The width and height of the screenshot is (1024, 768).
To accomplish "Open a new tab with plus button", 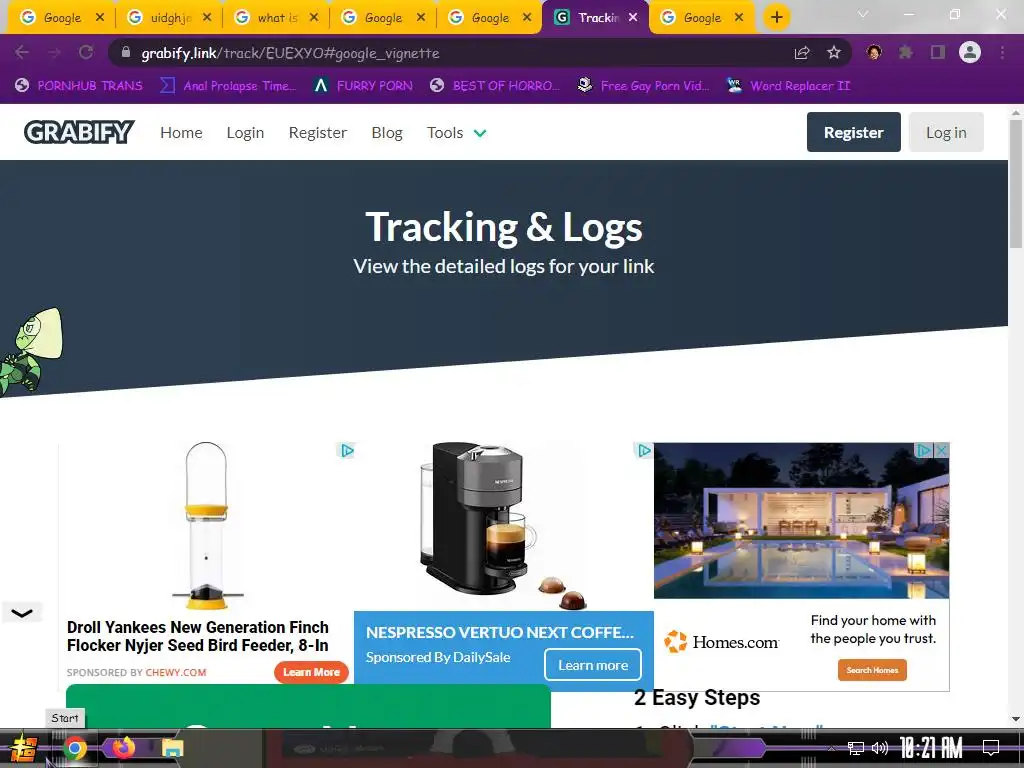I will (x=776, y=18).
